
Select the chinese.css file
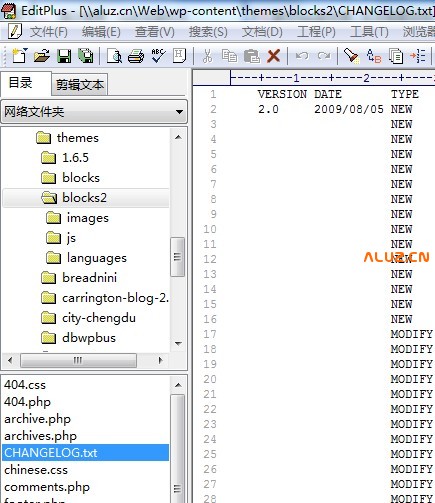36,470
